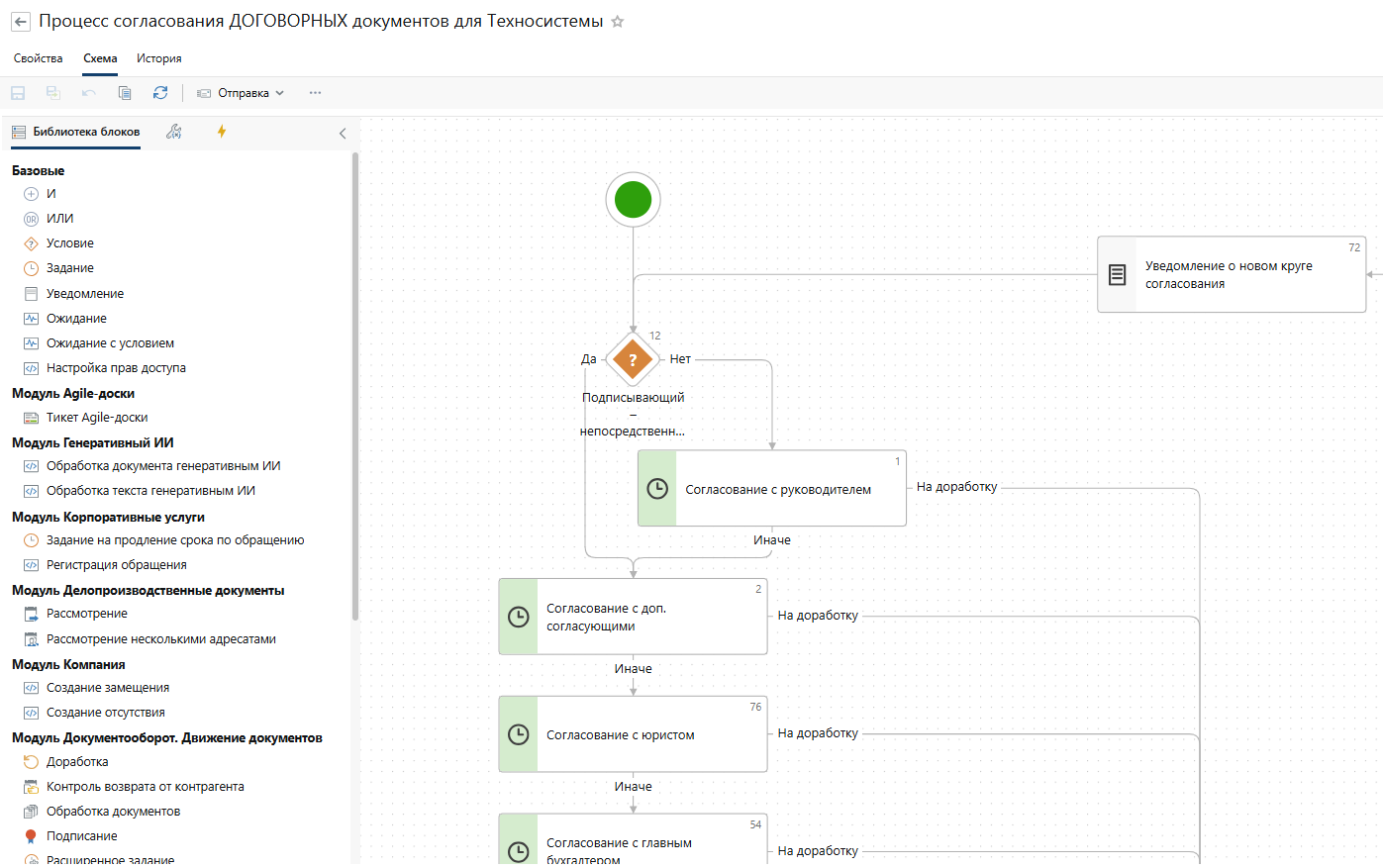Mark process as favorite with star icon

point(618,22)
